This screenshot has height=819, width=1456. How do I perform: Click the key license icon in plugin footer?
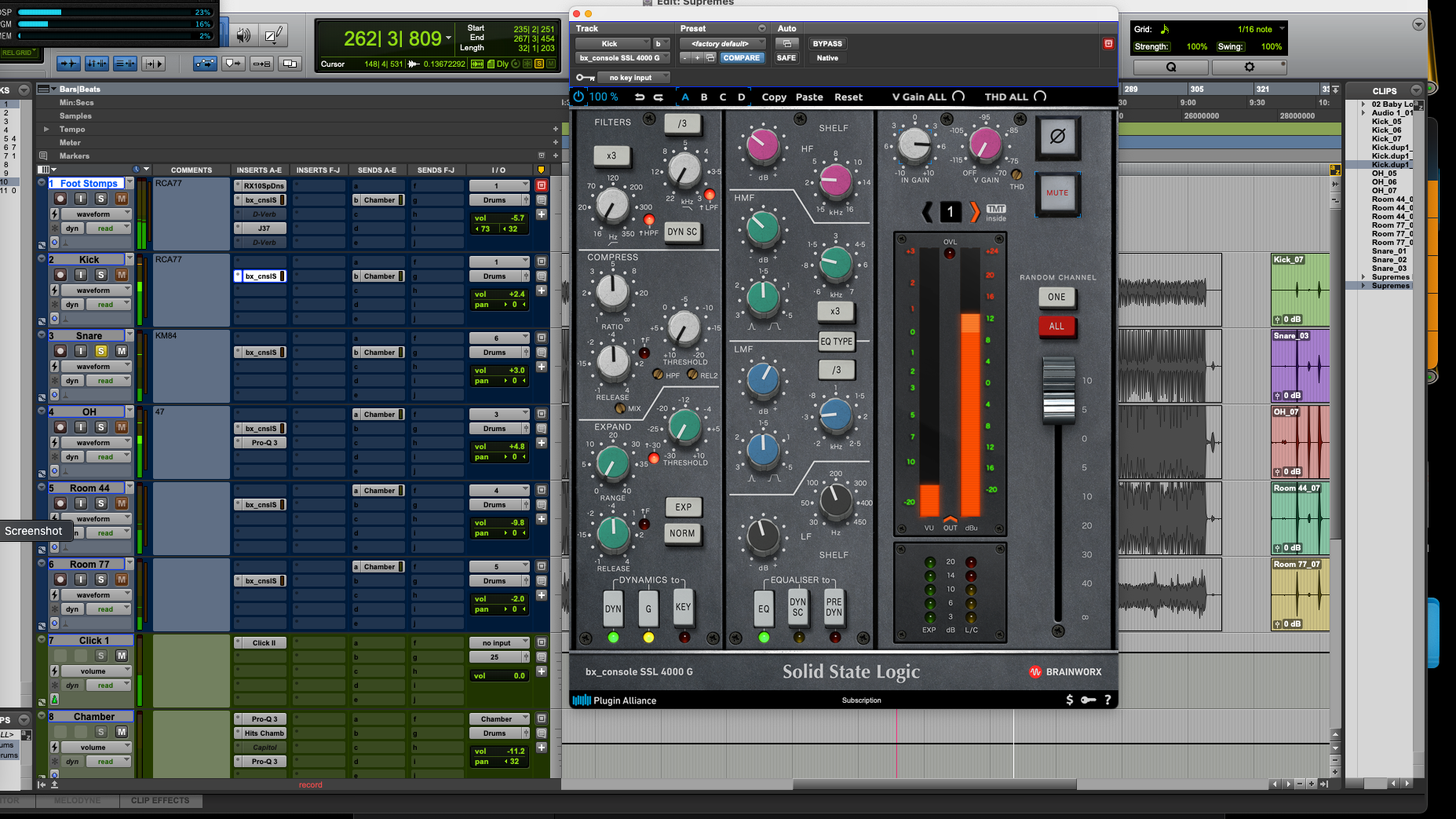[1088, 700]
